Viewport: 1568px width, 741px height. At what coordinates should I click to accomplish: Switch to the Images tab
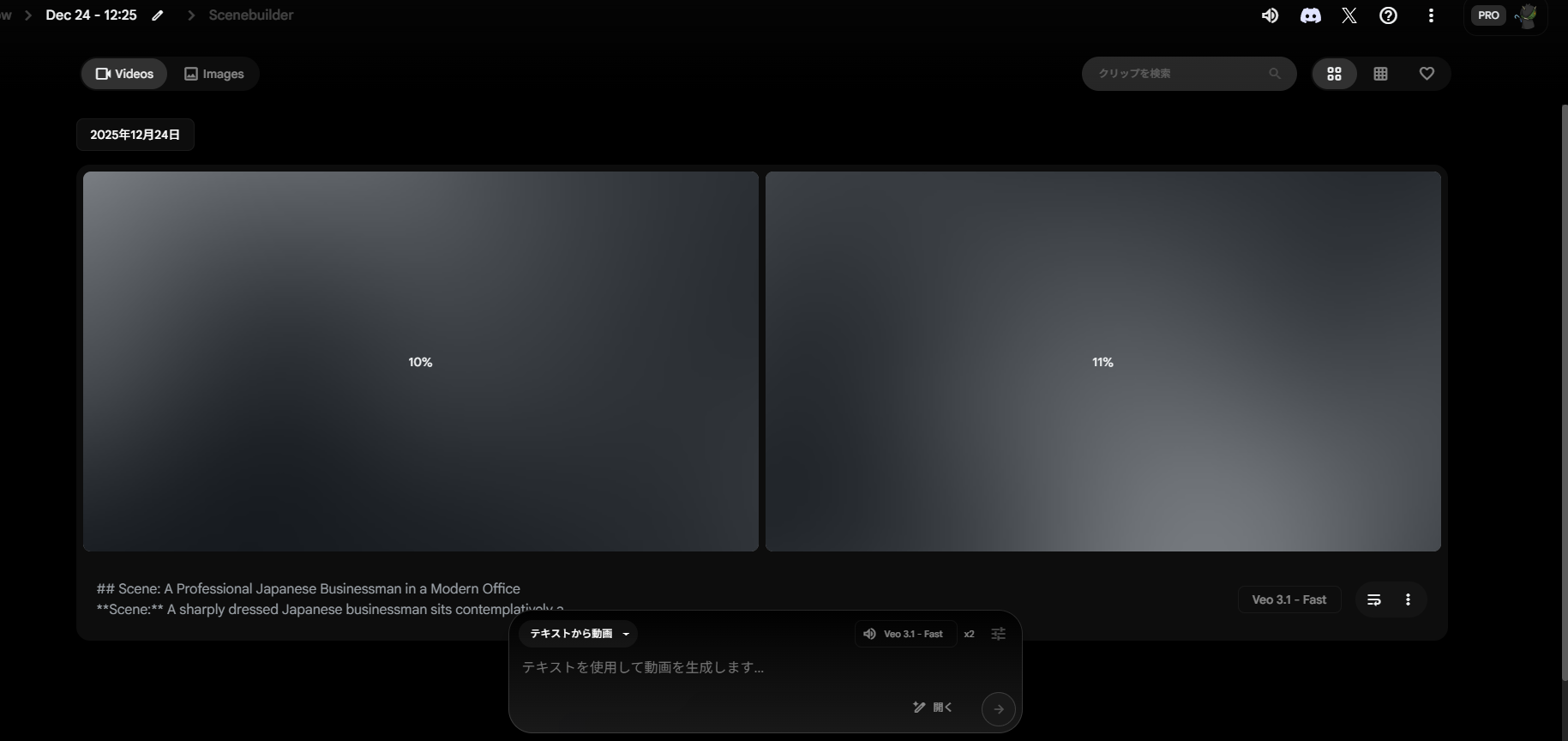tap(214, 74)
